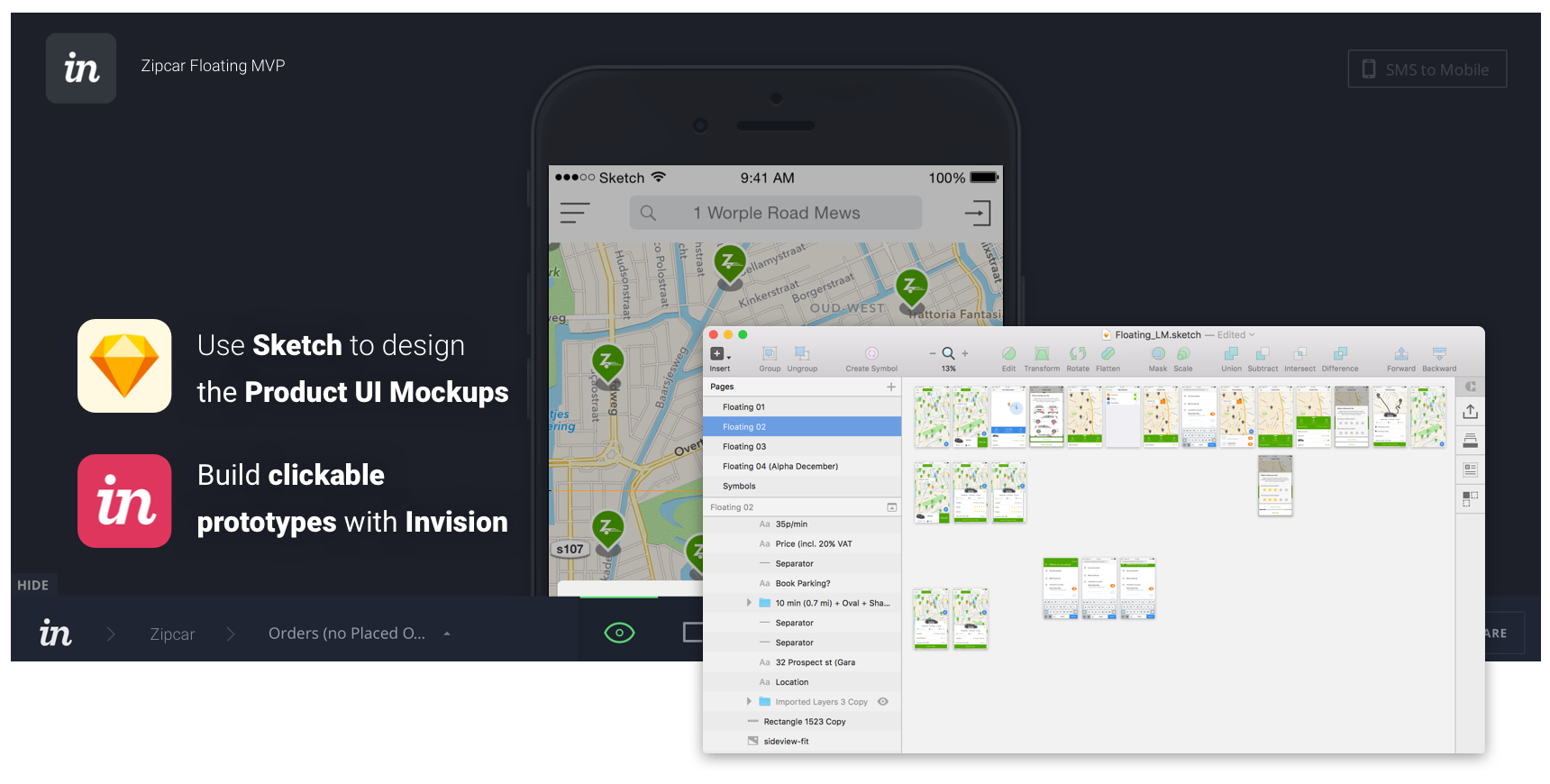The width and height of the screenshot is (1550, 784).
Task: Click the first artboard thumbnail on canvas
Action: point(933,417)
